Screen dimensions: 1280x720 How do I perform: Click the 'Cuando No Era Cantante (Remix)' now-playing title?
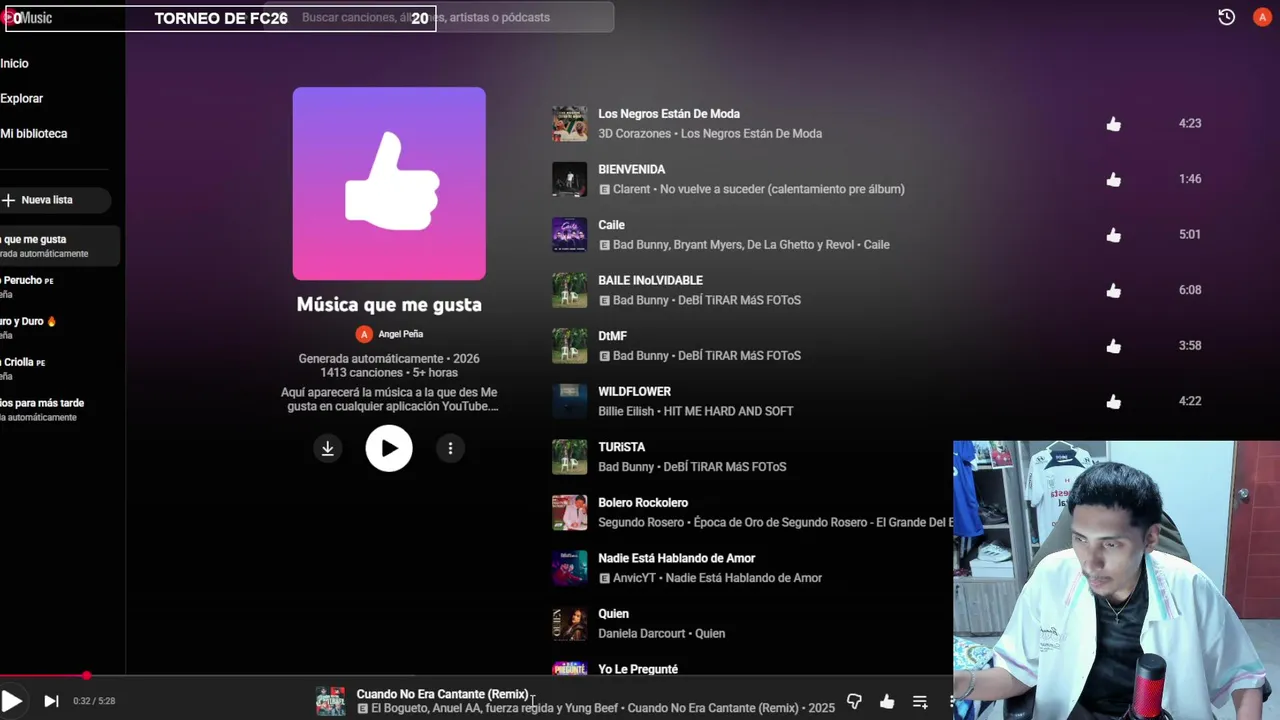pyautogui.click(x=442, y=694)
